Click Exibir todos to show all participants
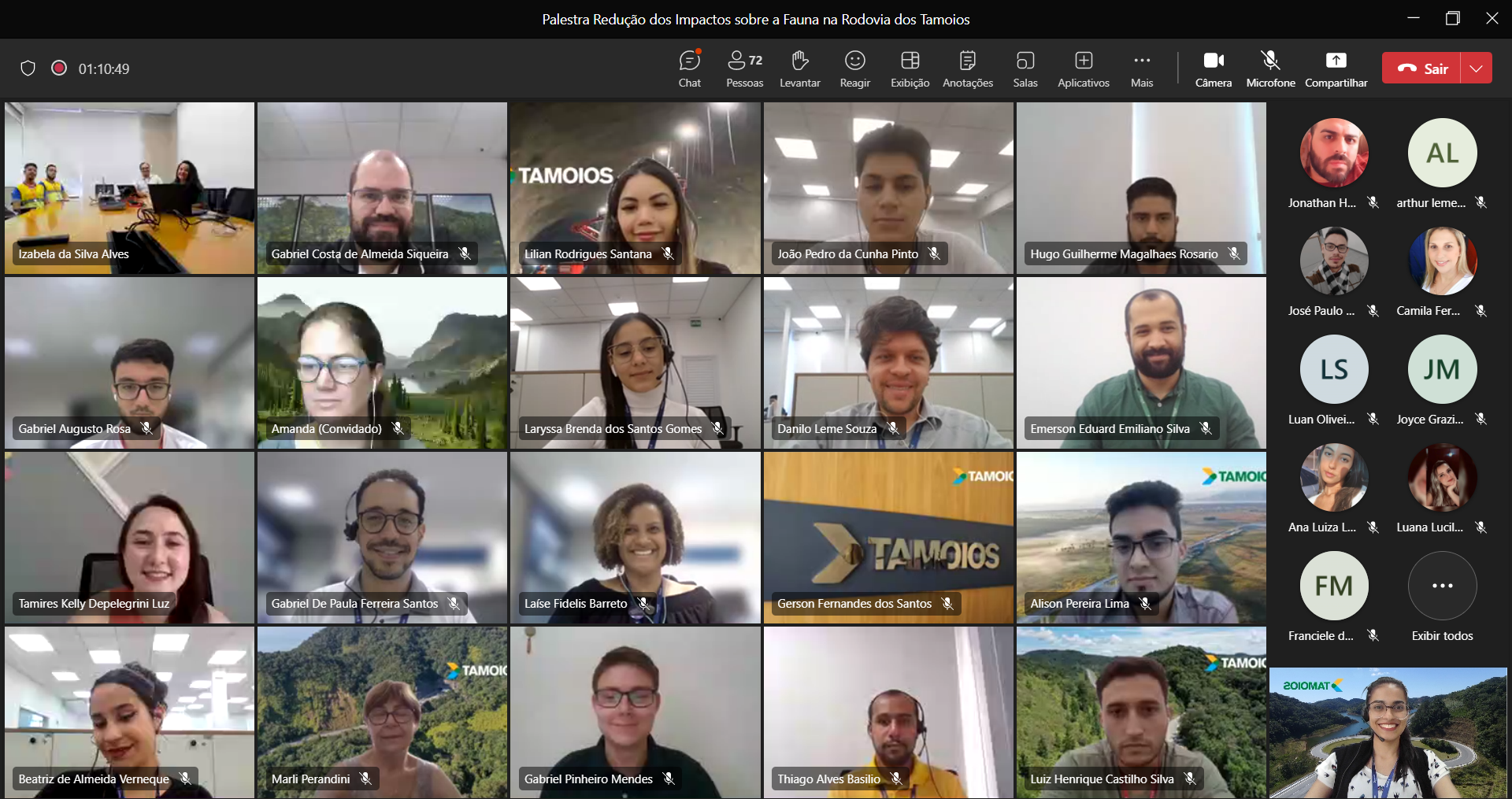Viewport: 1512px width, 799px height. 1442,597
